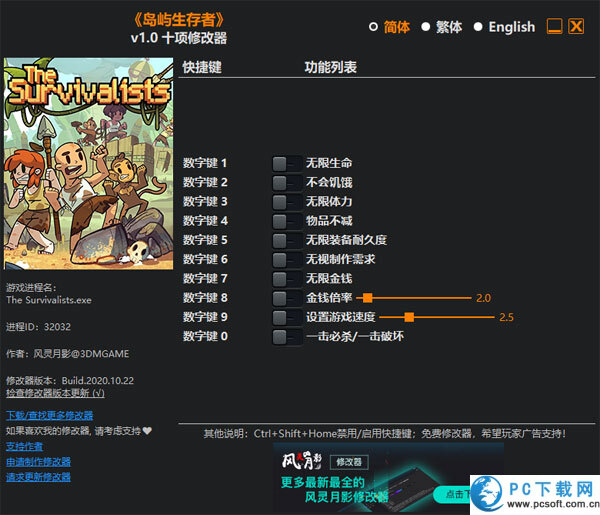The width and height of the screenshot is (600, 515).
Task: Enable 无限金钱 infinite money switch
Action: click(287, 278)
